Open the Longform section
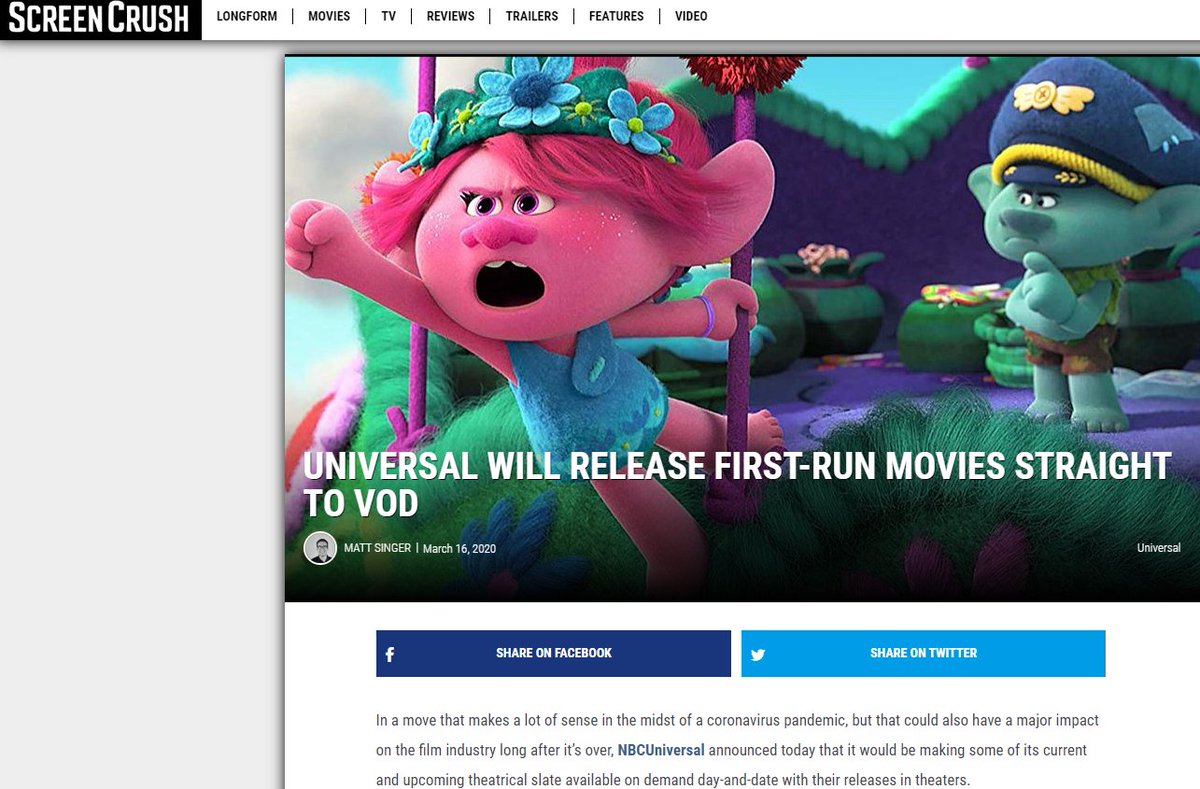The image size is (1200, 789). [247, 16]
